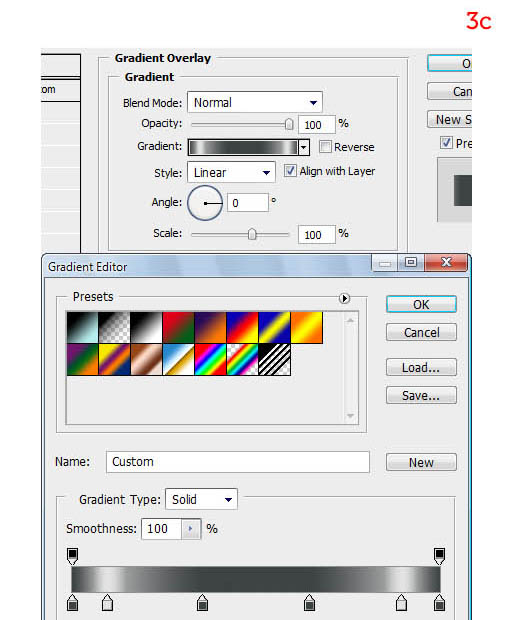Select the right white color stop

401,602
